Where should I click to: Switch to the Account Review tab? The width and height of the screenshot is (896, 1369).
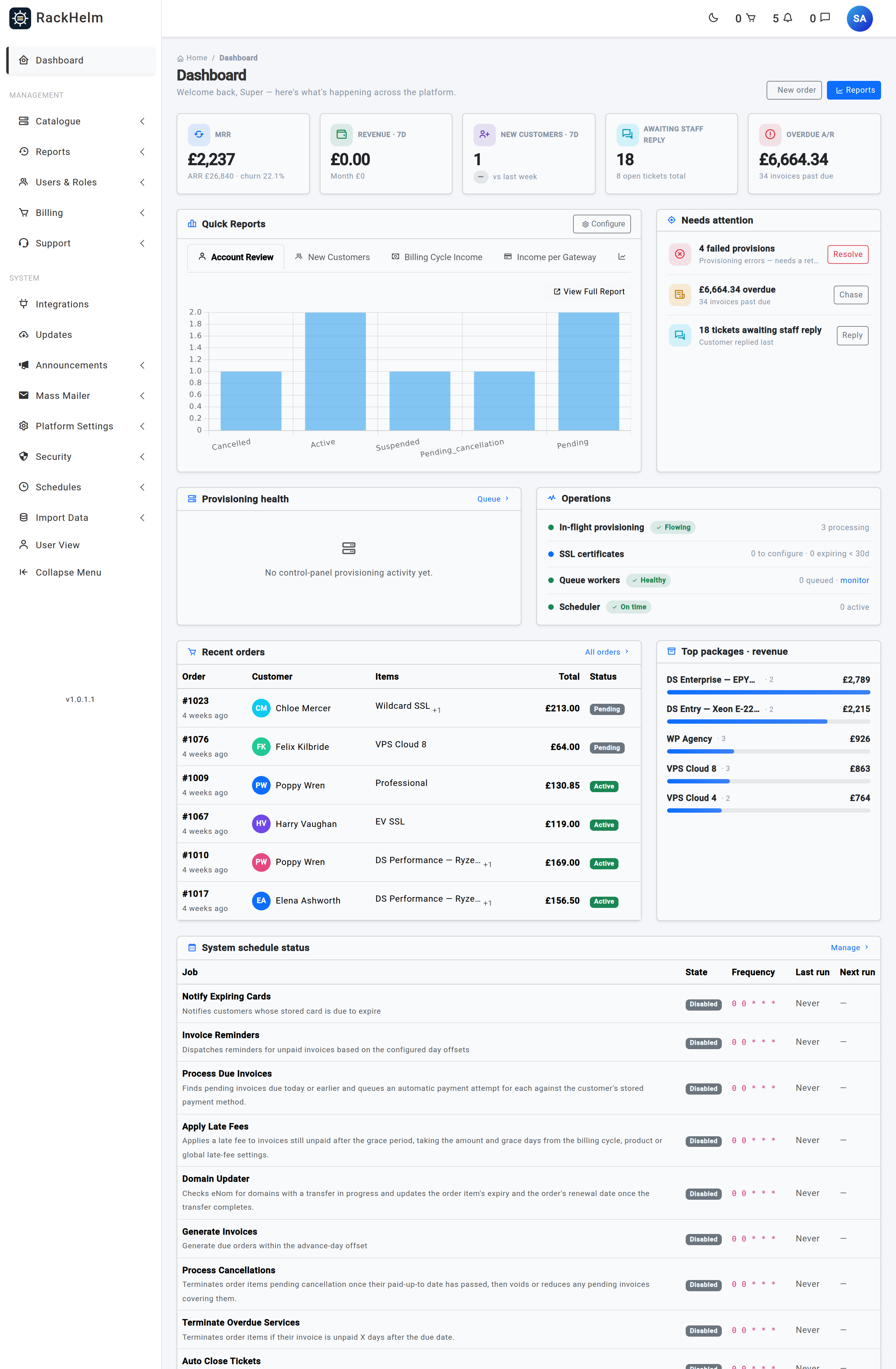click(x=236, y=257)
